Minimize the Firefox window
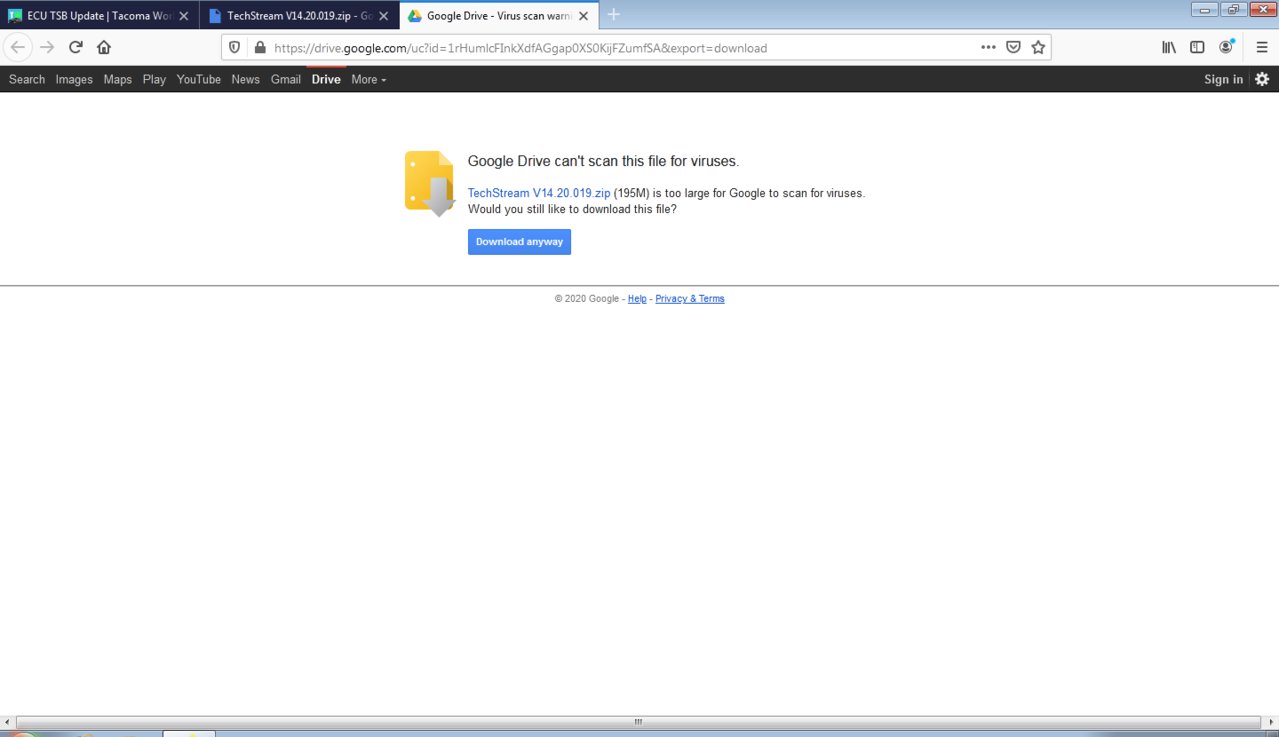Screen dimensions: 1279x737 tap(1205, 9)
